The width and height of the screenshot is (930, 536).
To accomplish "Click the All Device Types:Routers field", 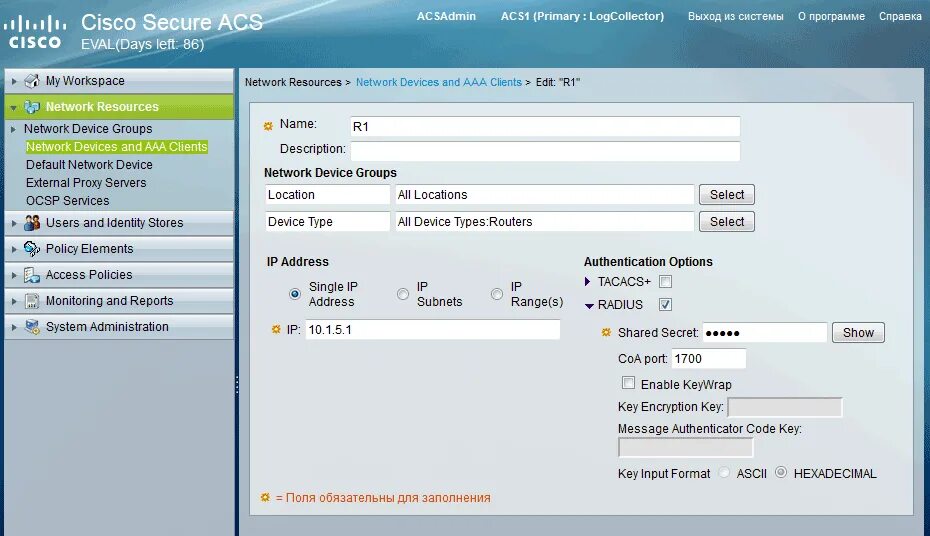I will pyautogui.click(x=544, y=222).
